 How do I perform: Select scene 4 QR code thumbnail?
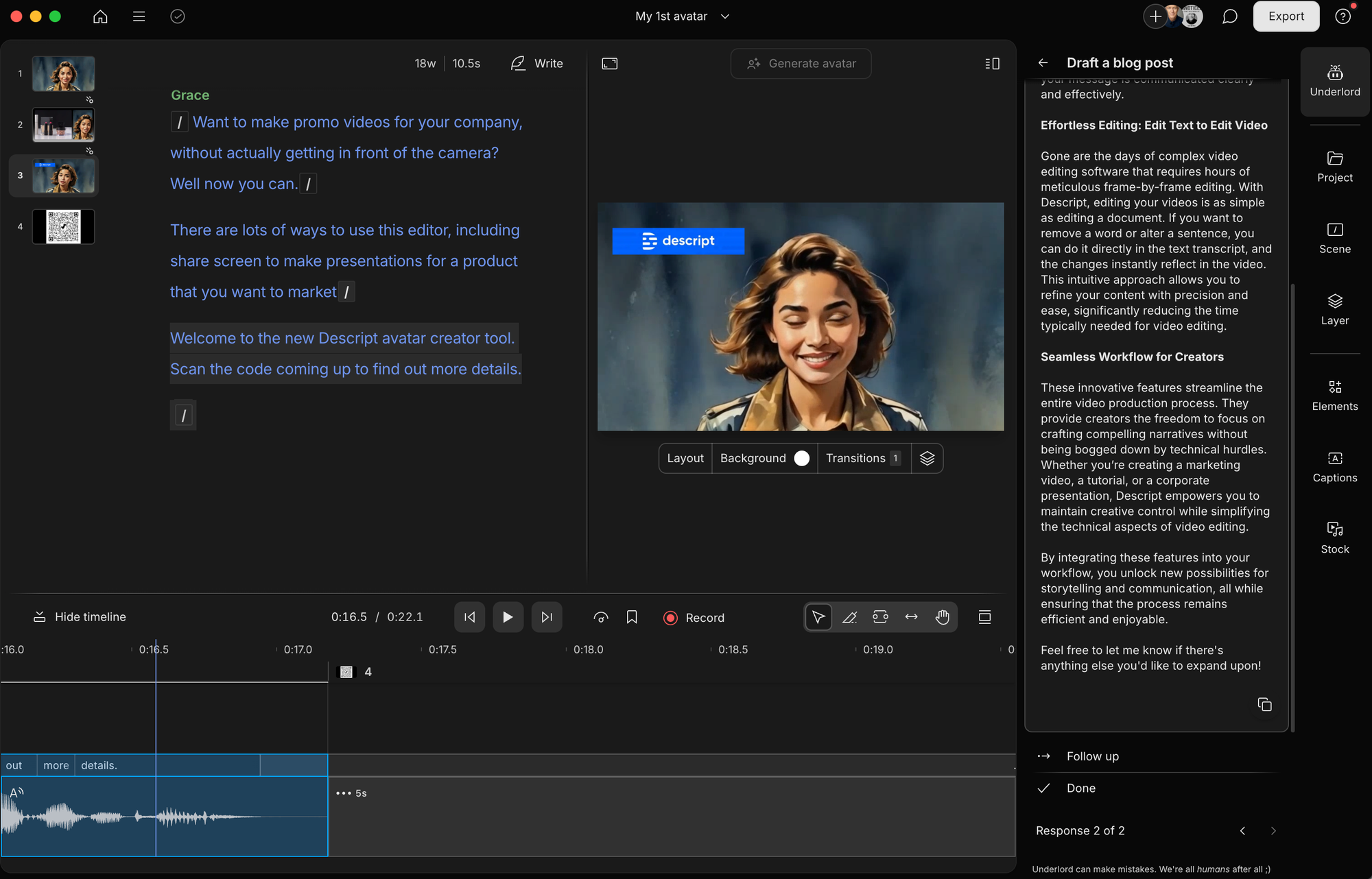[x=64, y=226]
